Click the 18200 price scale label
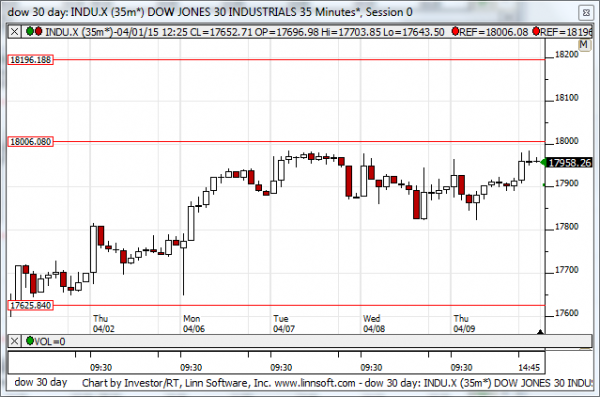 [567, 55]
